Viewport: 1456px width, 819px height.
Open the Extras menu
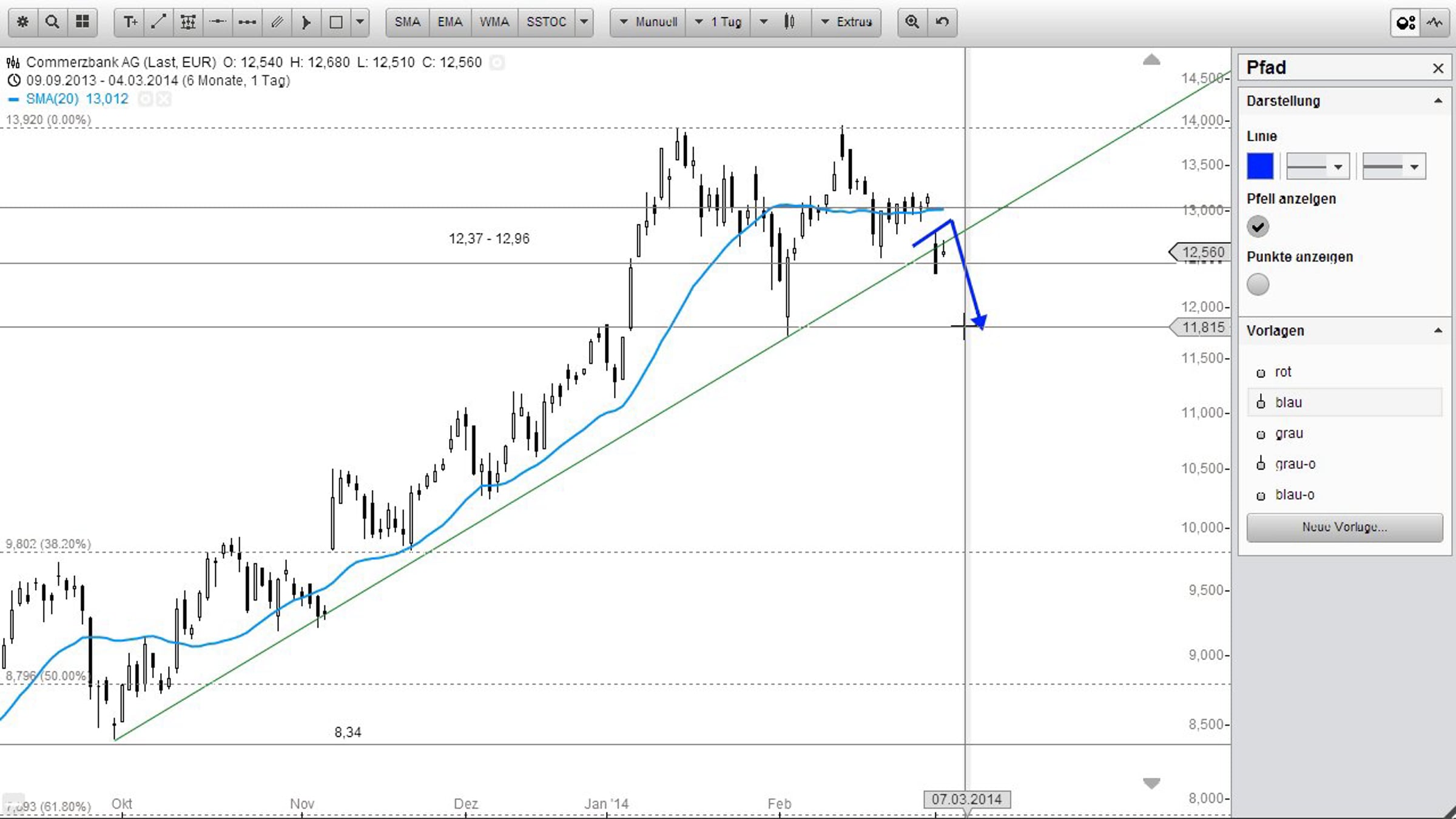[x=847, y=22]
